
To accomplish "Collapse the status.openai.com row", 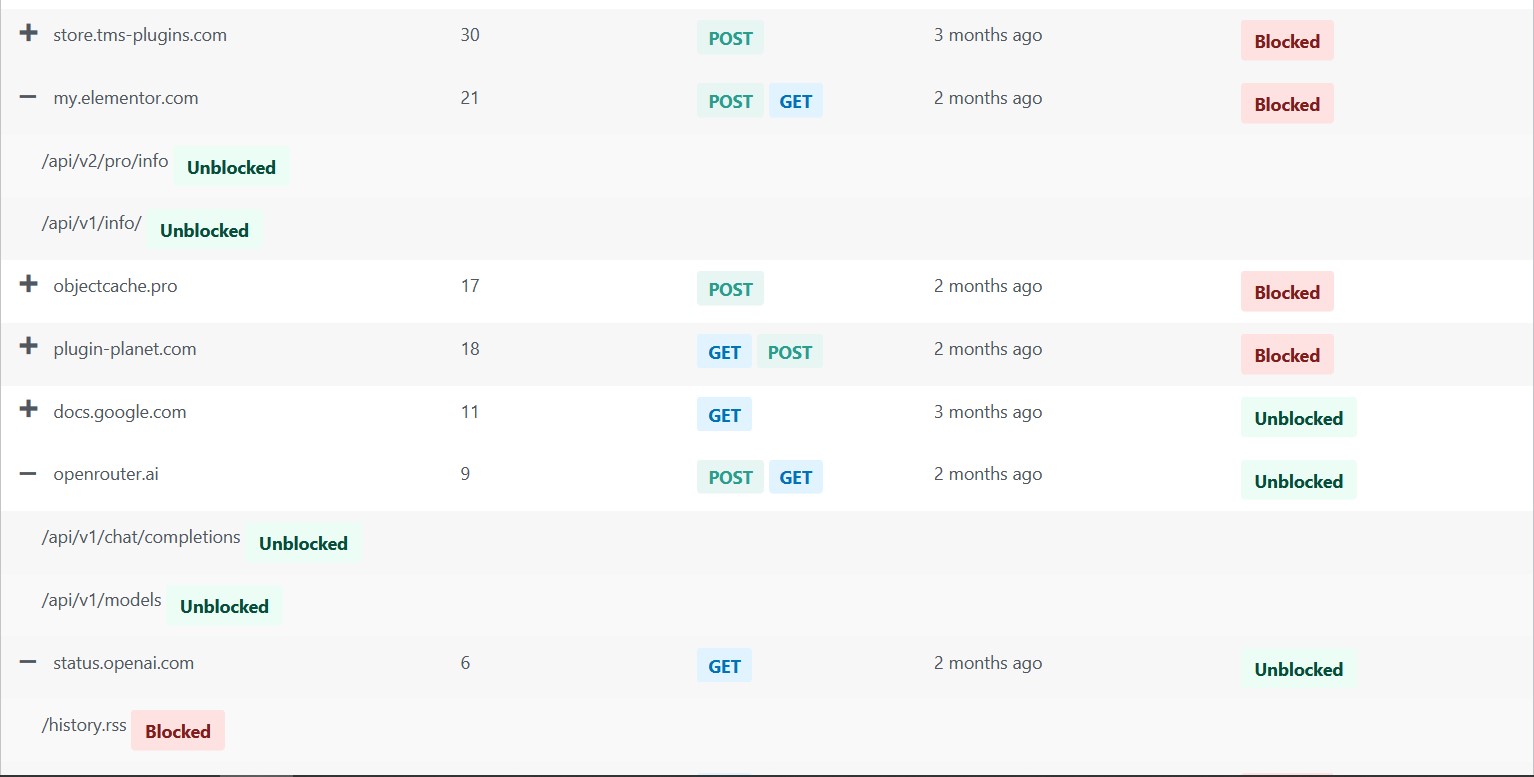I will 29,662.
